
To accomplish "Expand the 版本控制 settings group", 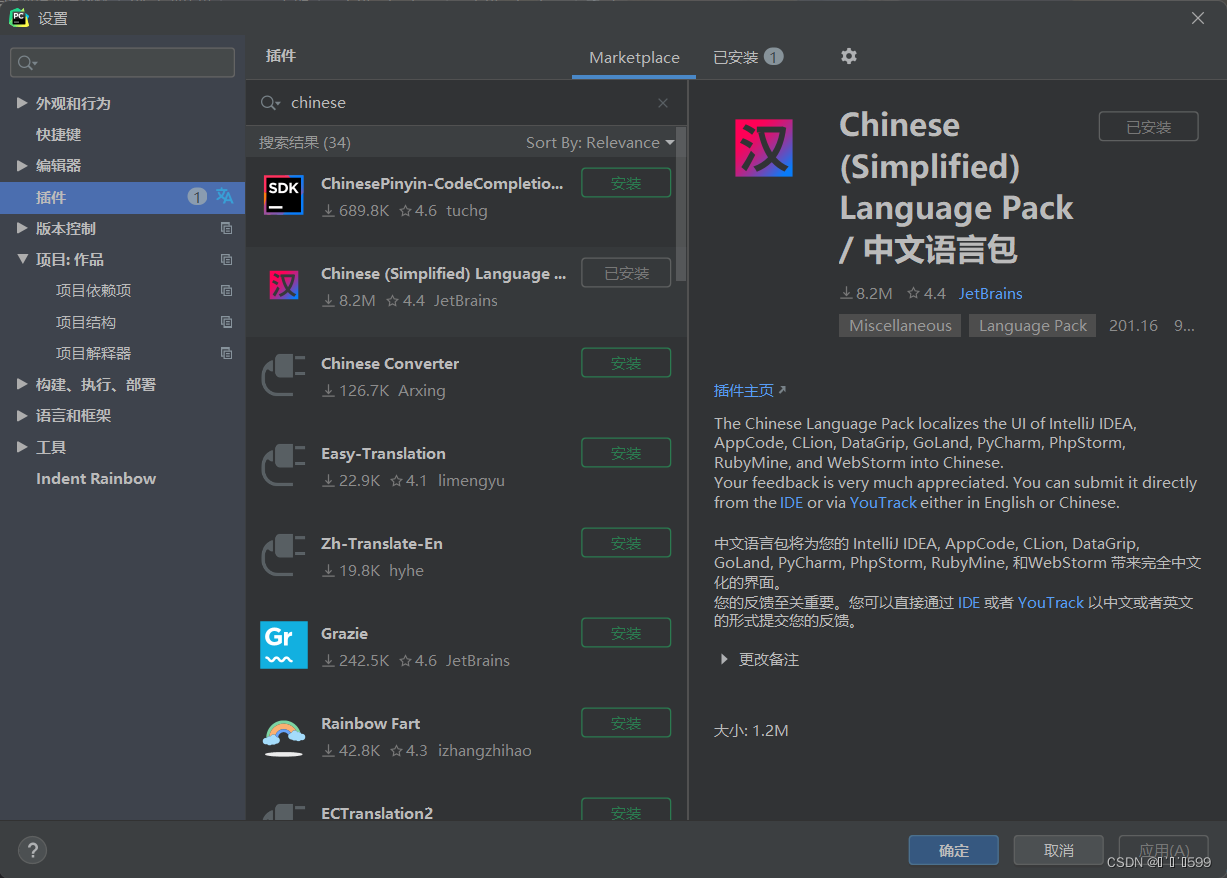I will pos(22,228).
